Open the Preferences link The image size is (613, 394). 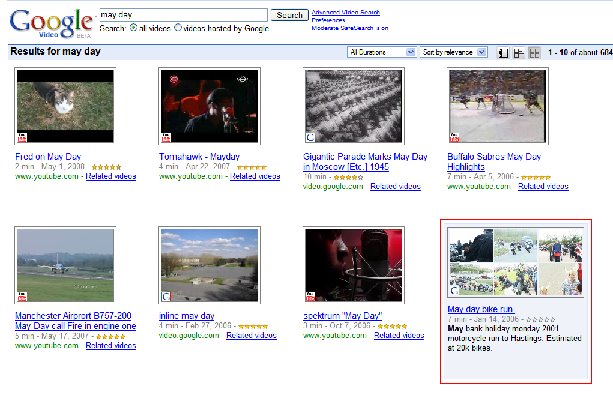pyautogui.click(x=328, y=20)
